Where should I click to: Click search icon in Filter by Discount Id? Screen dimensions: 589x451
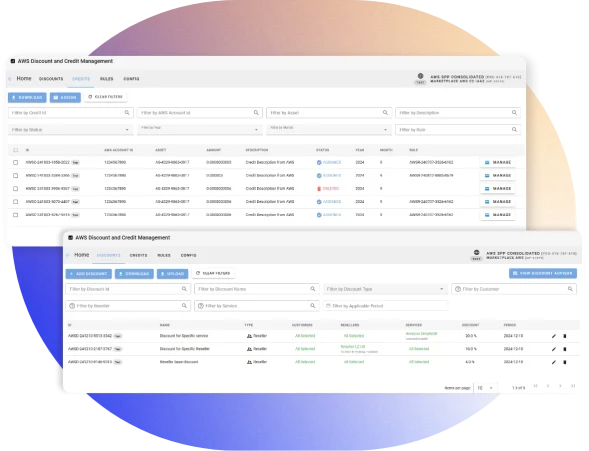click(x=184, y=289)
